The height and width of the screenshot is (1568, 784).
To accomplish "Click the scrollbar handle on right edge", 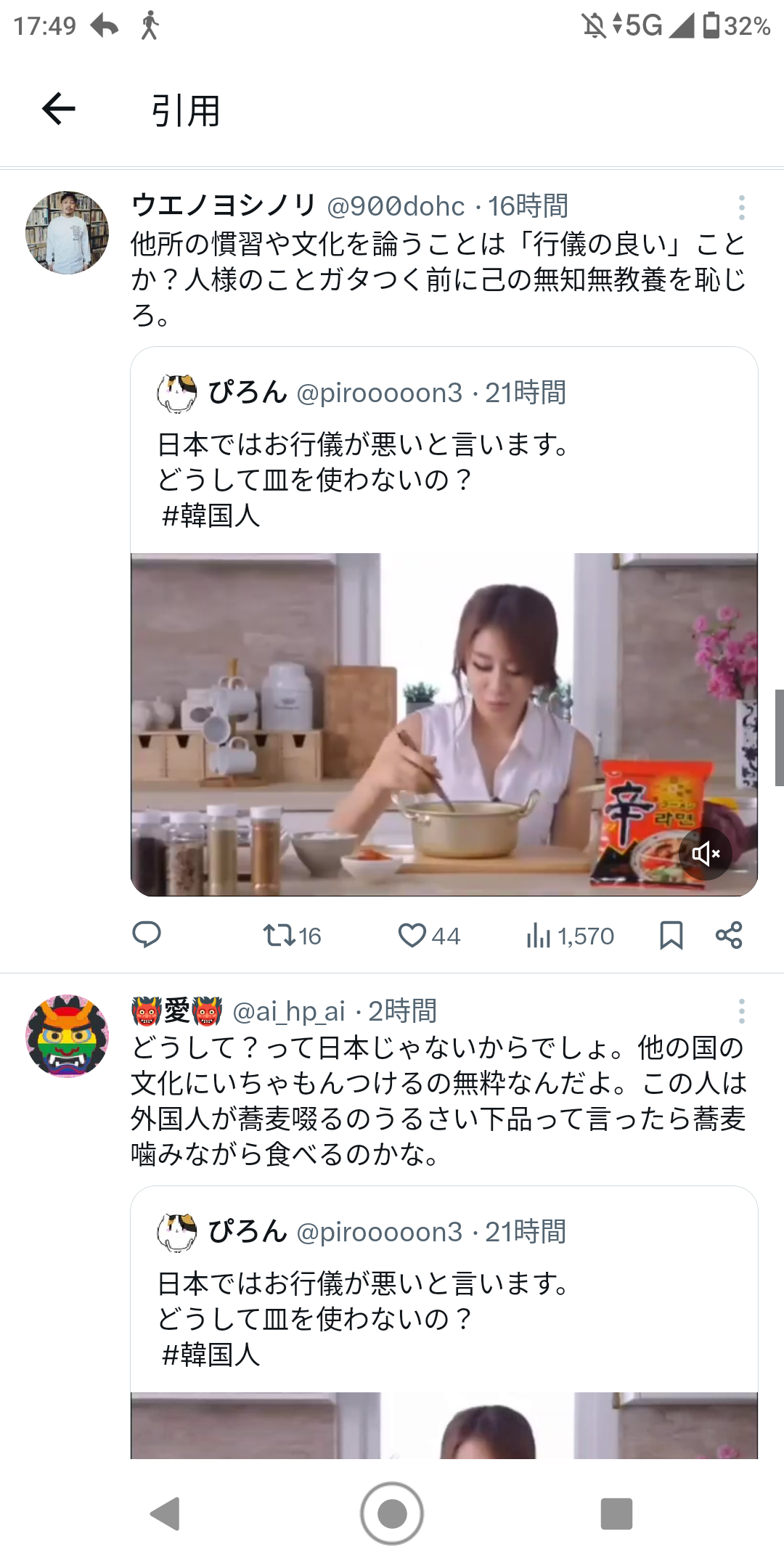I will click(x=779, y=738).
